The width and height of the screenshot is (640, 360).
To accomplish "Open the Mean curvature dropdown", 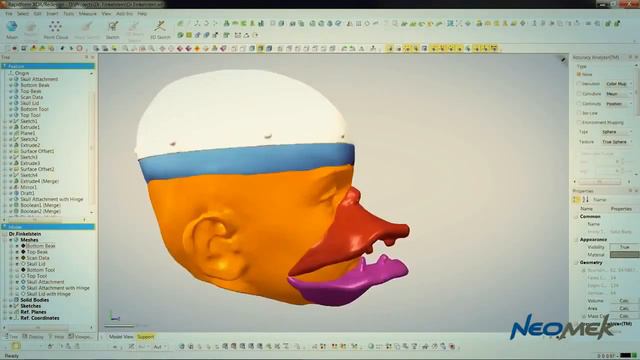I will 618,94.
